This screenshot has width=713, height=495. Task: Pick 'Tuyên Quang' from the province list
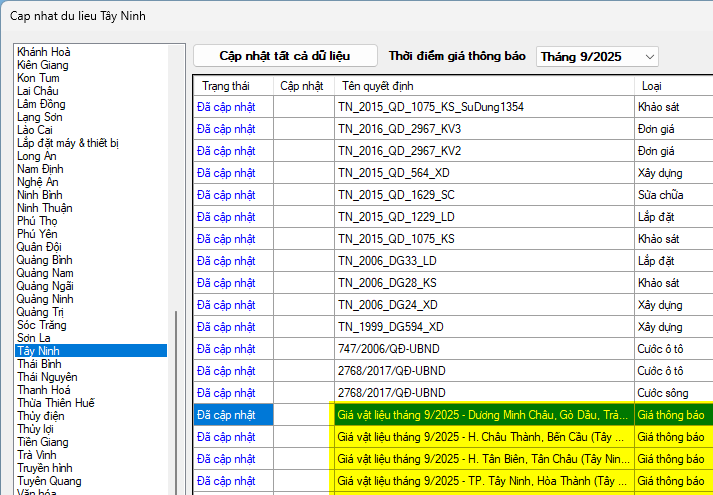tap(48, 481)
